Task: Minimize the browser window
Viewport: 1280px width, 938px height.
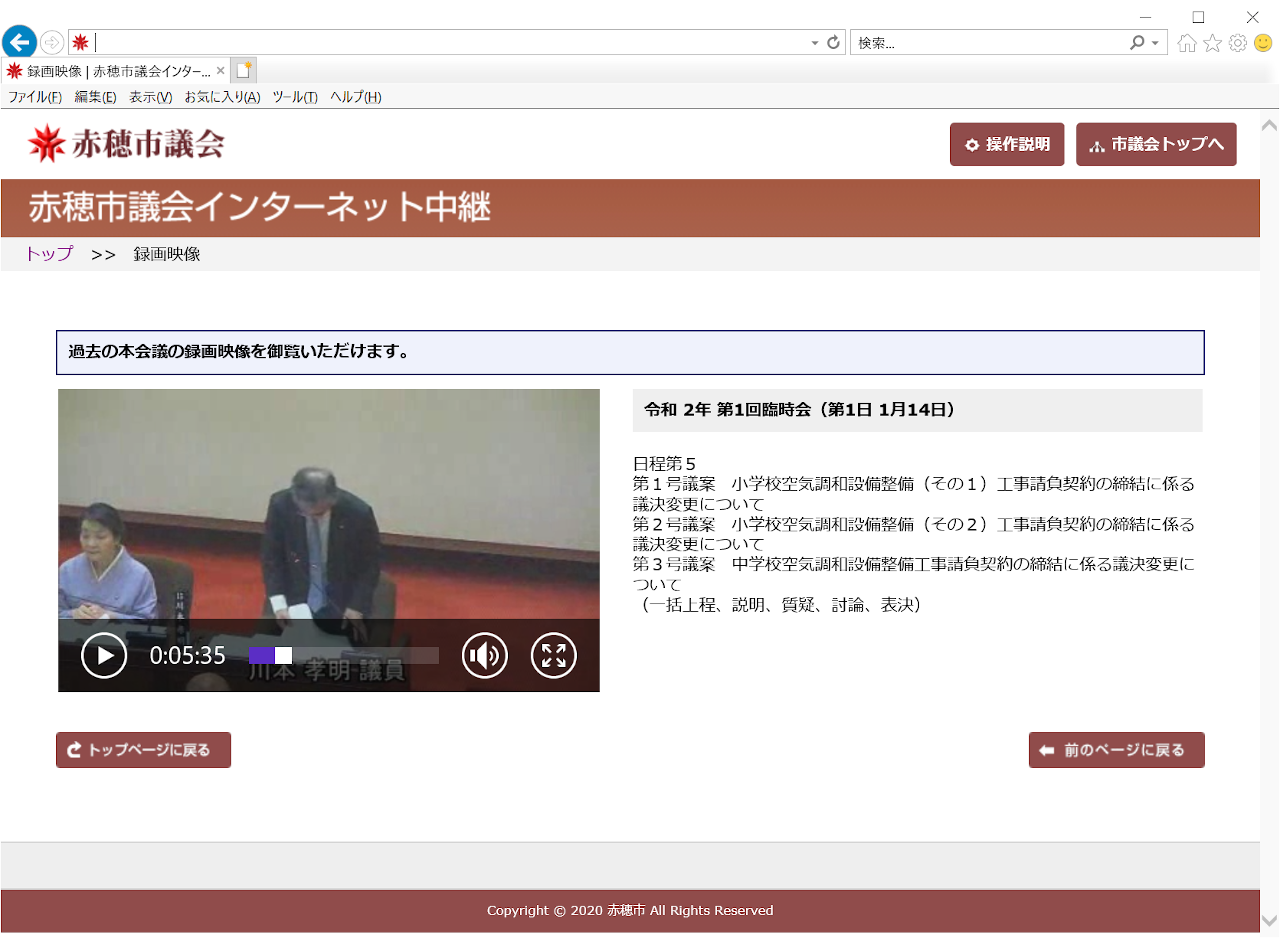Action: (x=1146, y=16)
